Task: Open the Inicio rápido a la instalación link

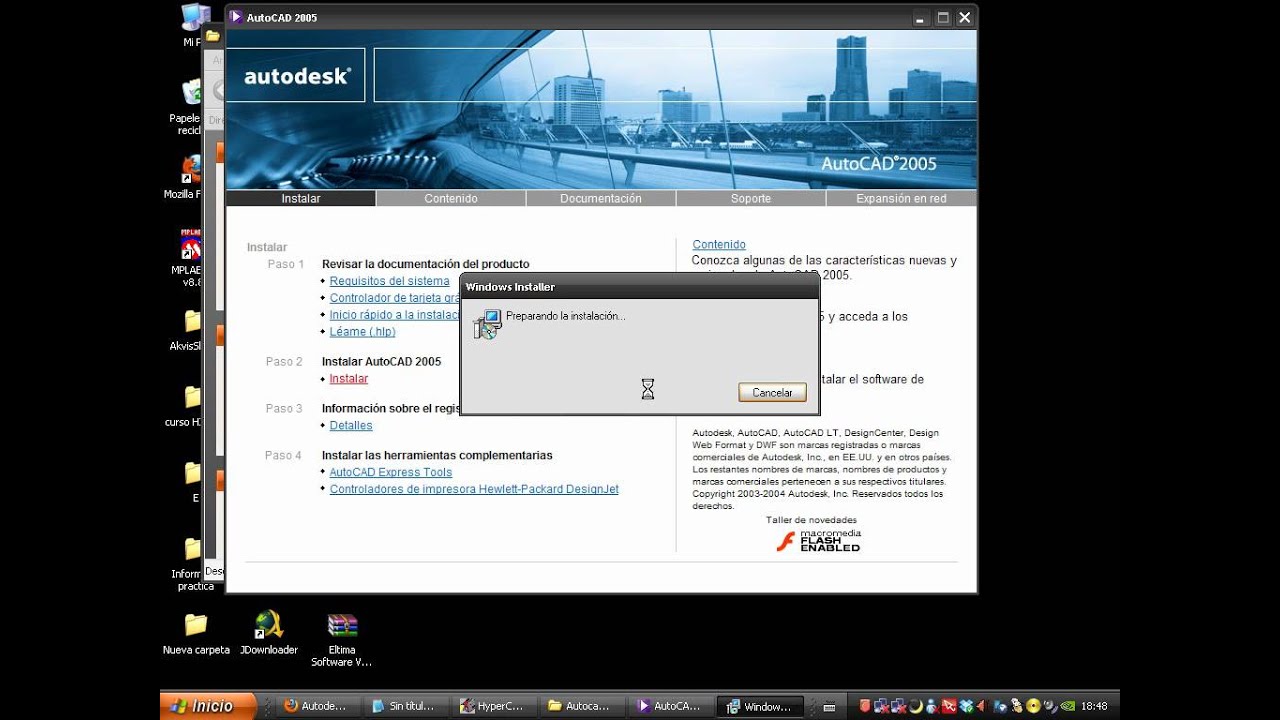Action: click(395, 315)
